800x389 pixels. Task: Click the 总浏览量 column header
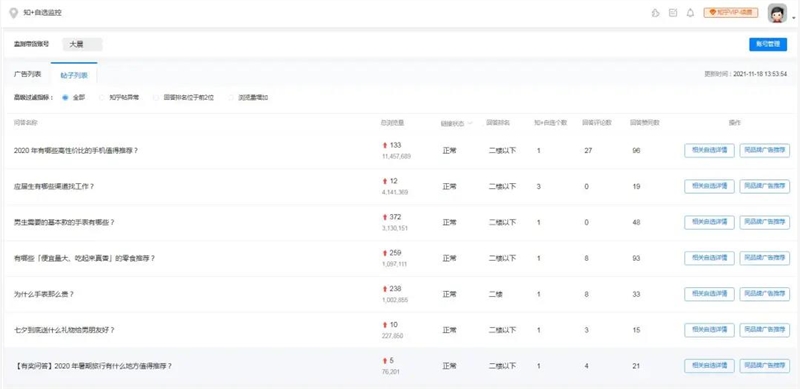tap(392, 123)
